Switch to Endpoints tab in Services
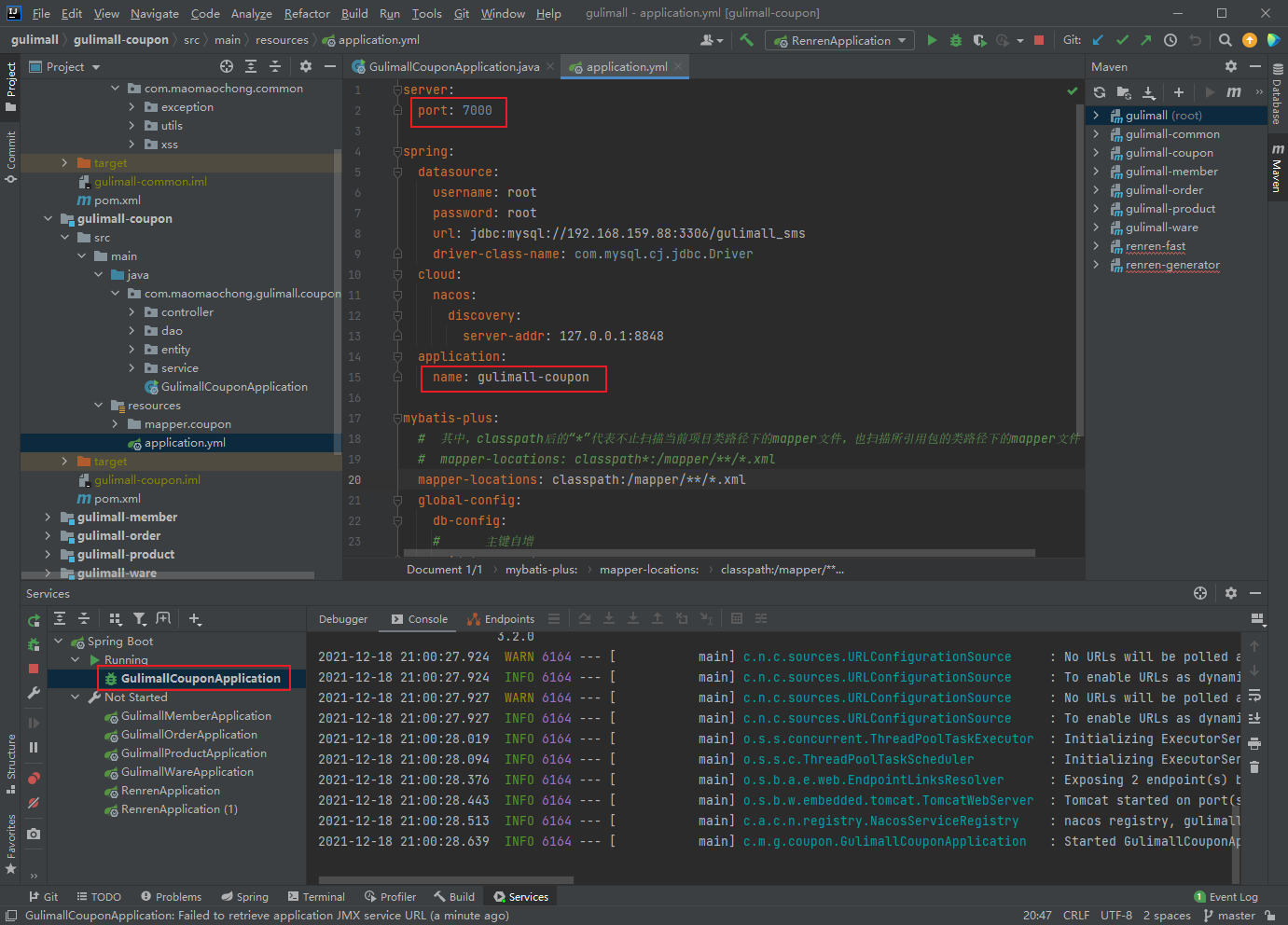Image resolution: width=1288 pixels, height=925 pixels. pyautogui.click(x=501, y=619)
